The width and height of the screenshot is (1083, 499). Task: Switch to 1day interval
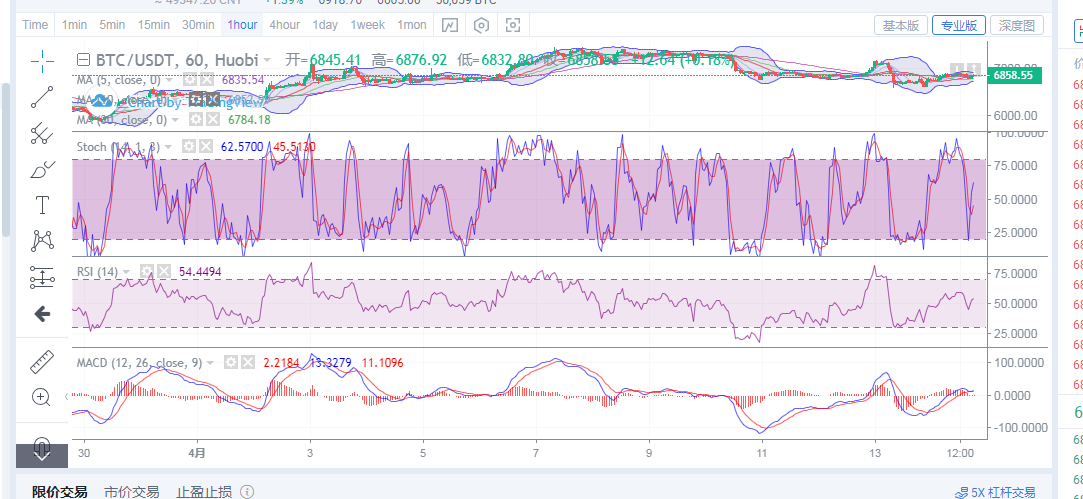[325, 26]
